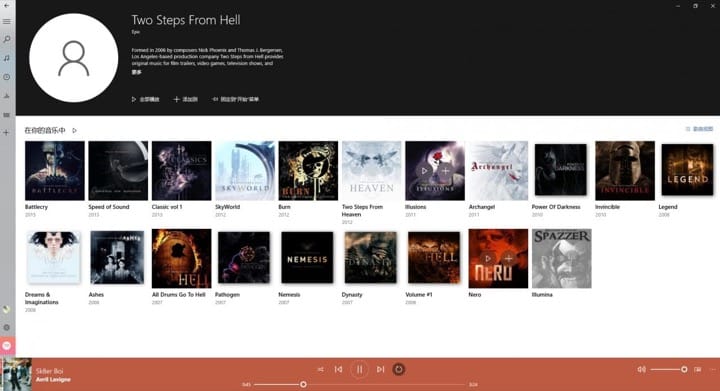Open the Illumina album cover
Viewport: 720px width, 391px height.
point(562,258)
